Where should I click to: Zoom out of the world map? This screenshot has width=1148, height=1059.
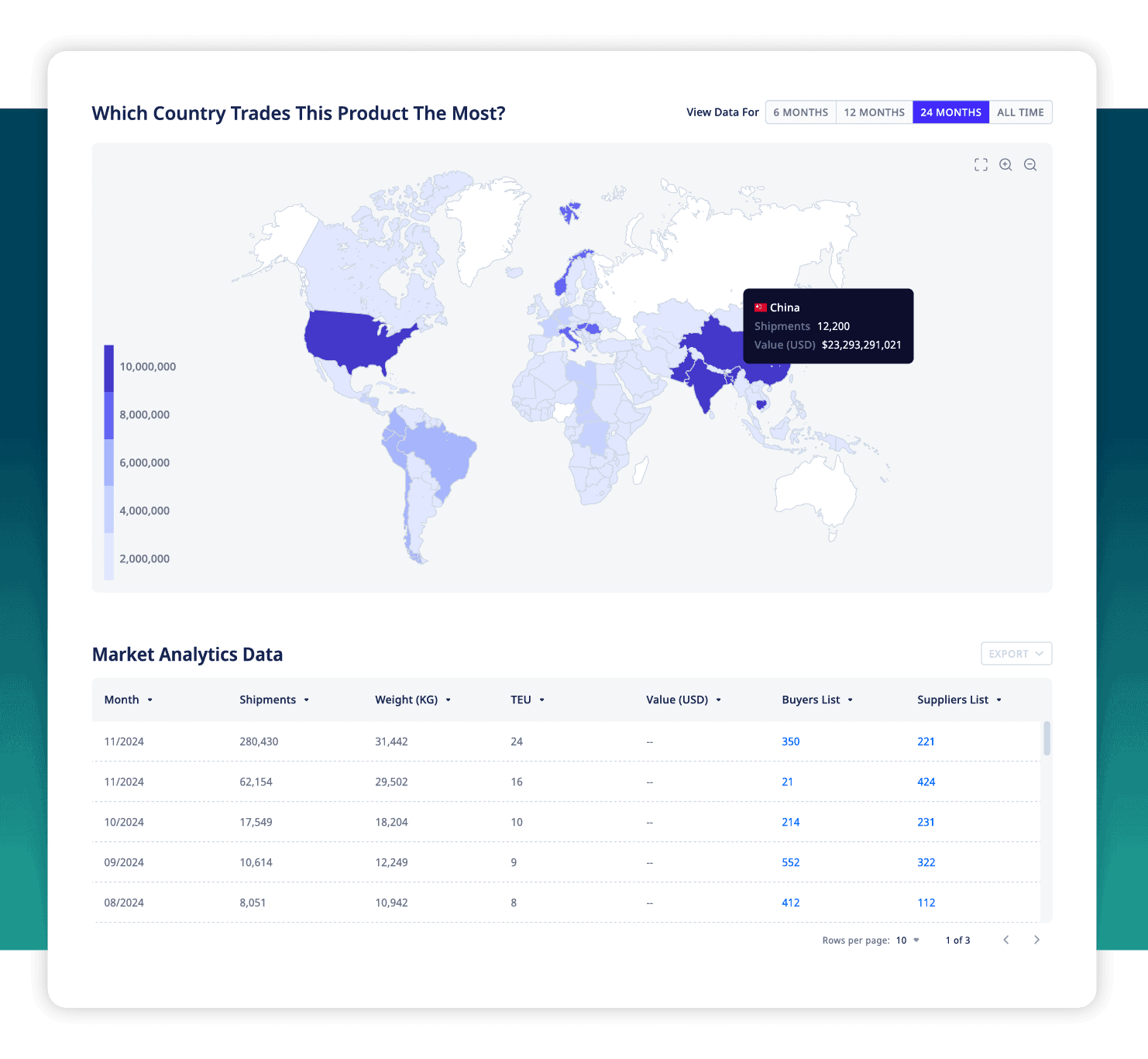[1030, 164]
